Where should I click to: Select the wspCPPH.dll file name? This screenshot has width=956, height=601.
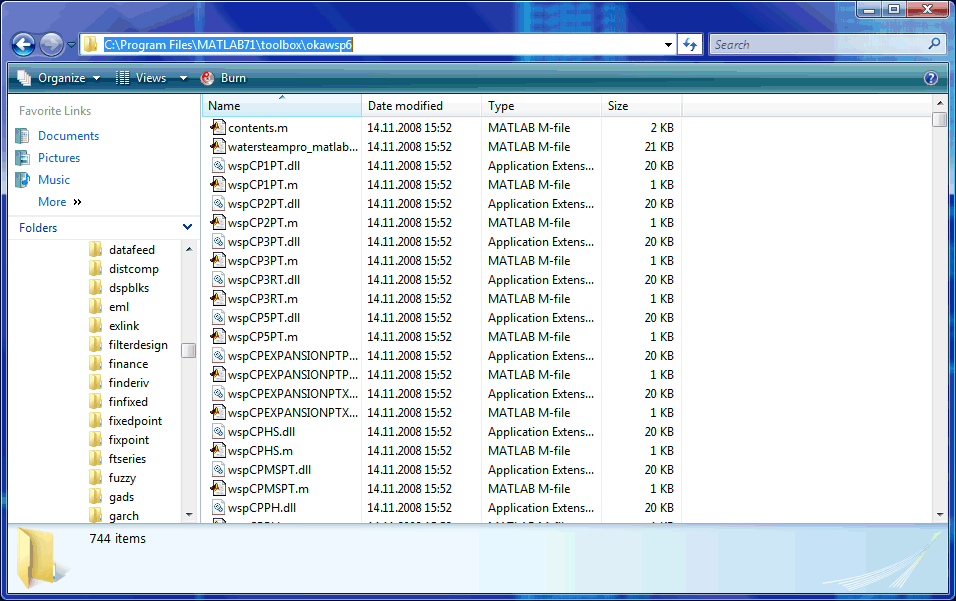(x=262, y=508)
